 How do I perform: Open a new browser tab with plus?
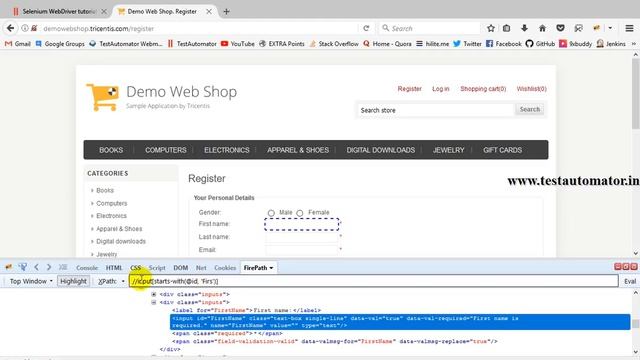click(227, 11)
